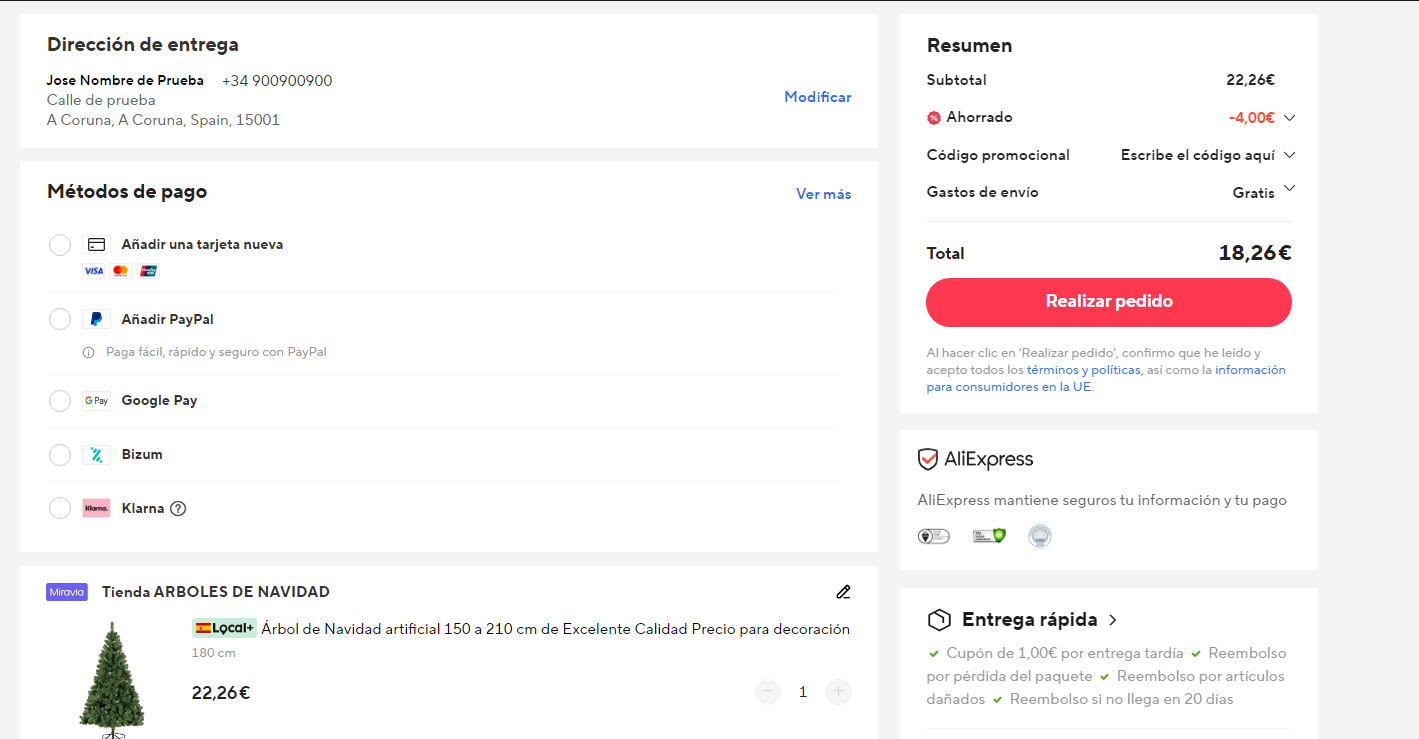Click the green check before Cupón de 1,00€
1419x739 pixels.
(935, 654)
